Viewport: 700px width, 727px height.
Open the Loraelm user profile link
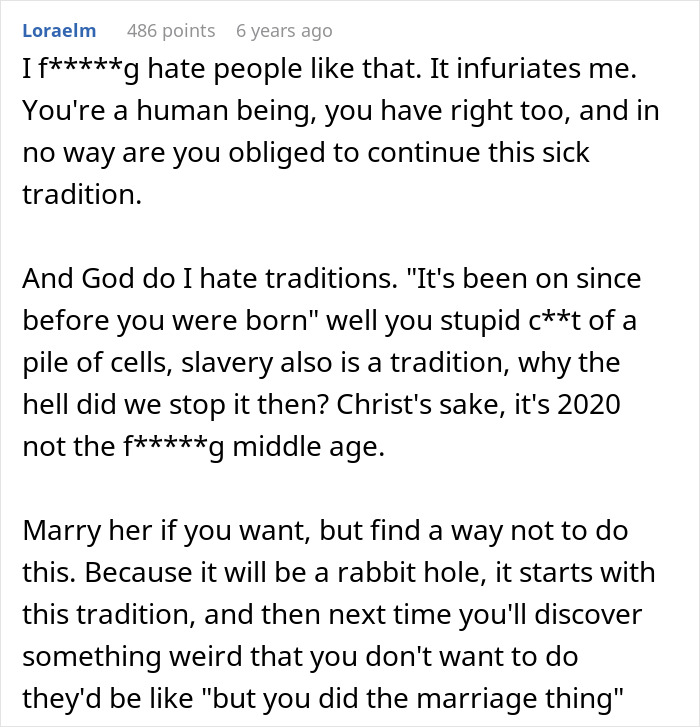(x=59, y=31)
